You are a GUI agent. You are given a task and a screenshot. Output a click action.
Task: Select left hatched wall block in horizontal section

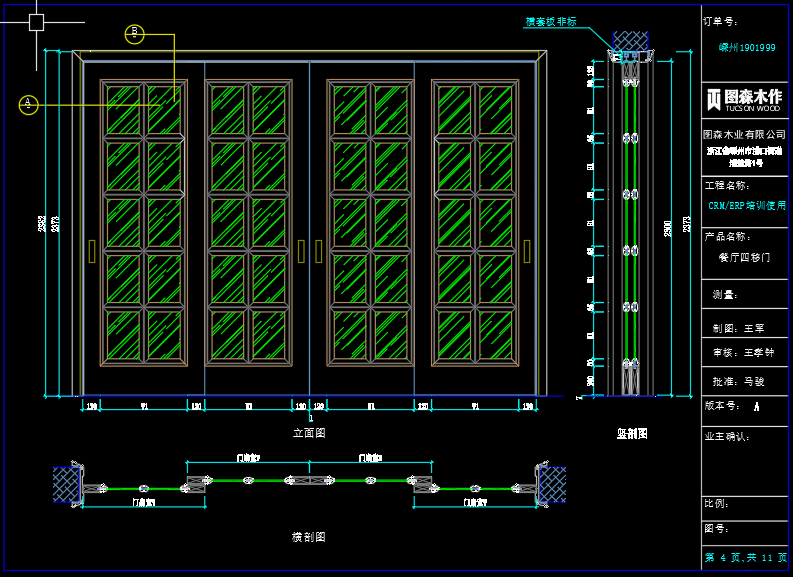click(67, 485)
